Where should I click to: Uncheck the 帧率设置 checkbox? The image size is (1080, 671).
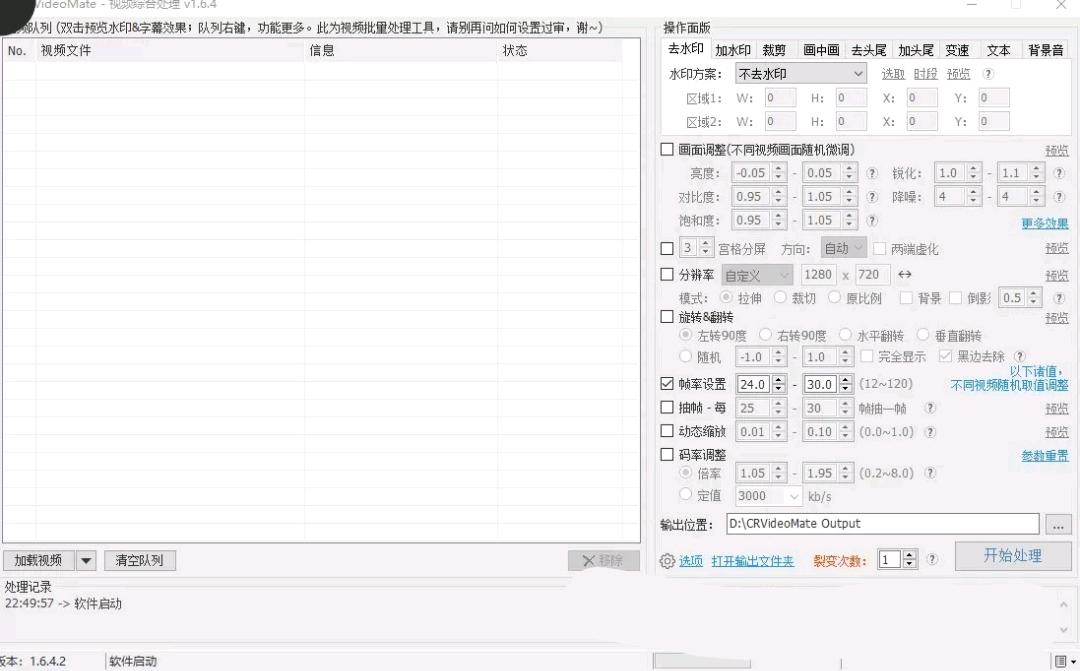coord(667,384)
